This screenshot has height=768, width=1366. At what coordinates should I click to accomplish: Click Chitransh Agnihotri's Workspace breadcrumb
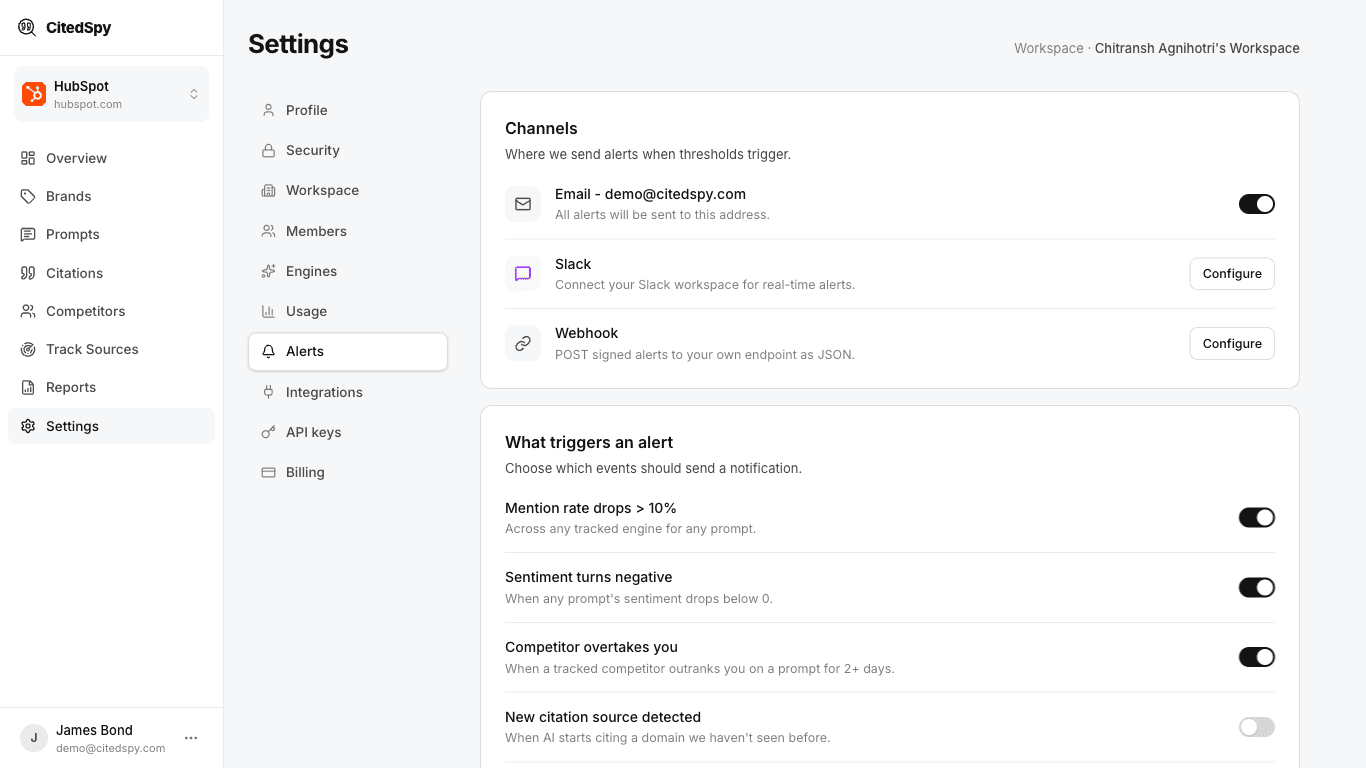pyautogui.click(x=1197, y=48)
